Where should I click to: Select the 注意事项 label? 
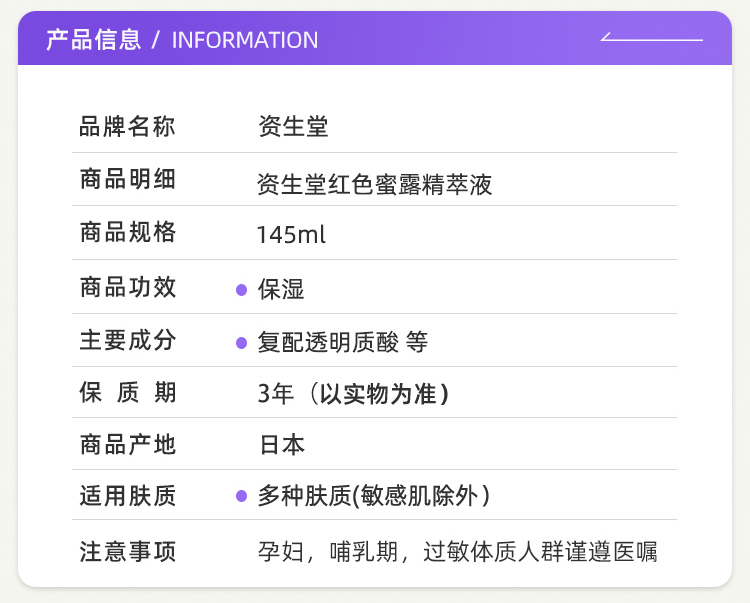click(x=127, y=551)
